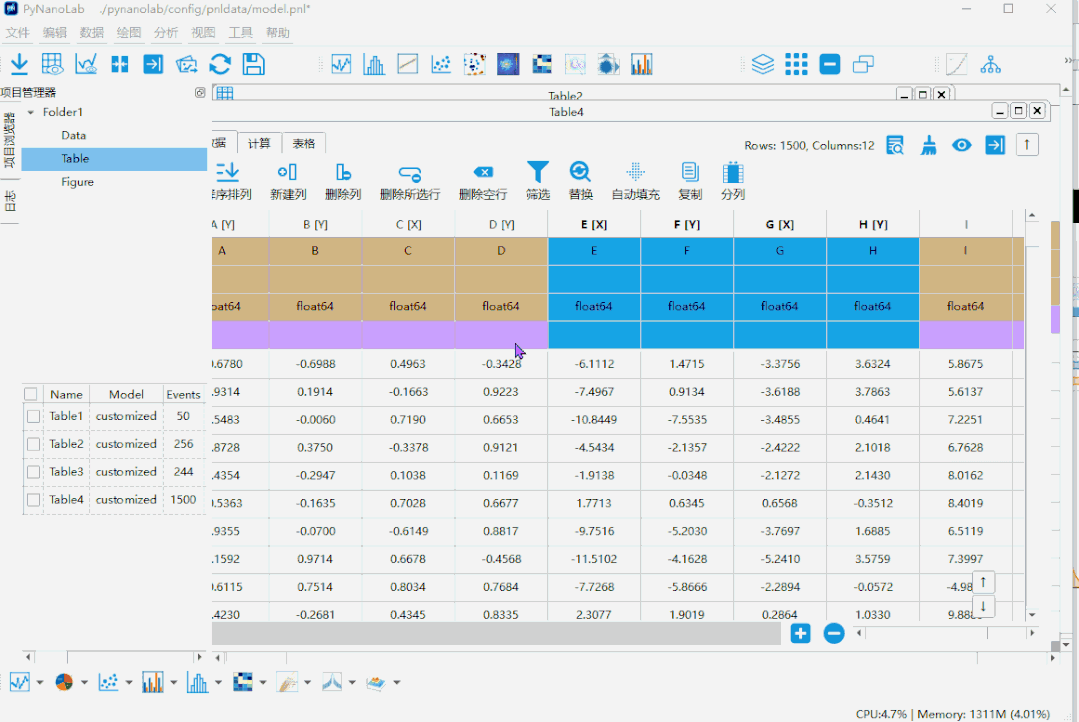Select the line plot icon in top toolbar
Screen dimensions: 1079x722
pyautogui.click(x=341, y=65)
